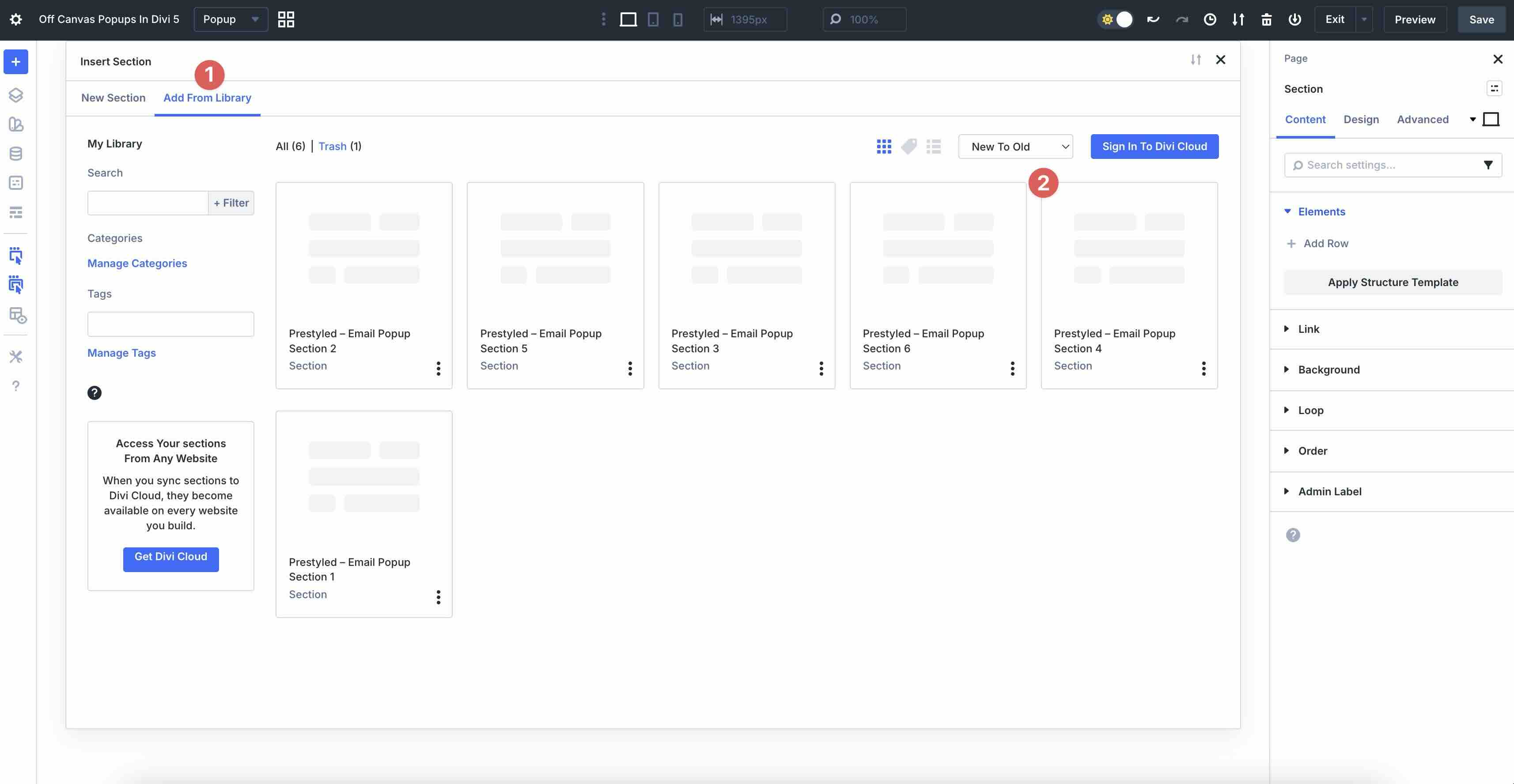
Task: Switch to tablet view icon
Action: [653, 19]
